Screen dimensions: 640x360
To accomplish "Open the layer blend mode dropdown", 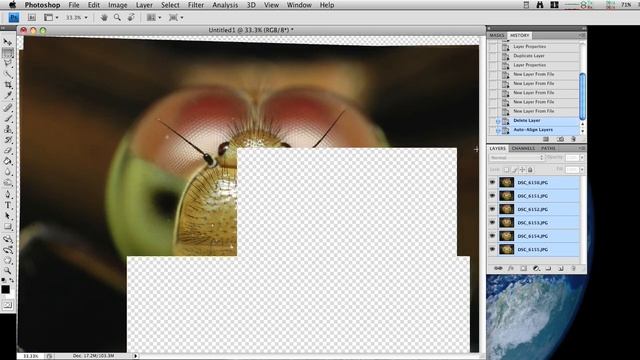I will 516,158.
